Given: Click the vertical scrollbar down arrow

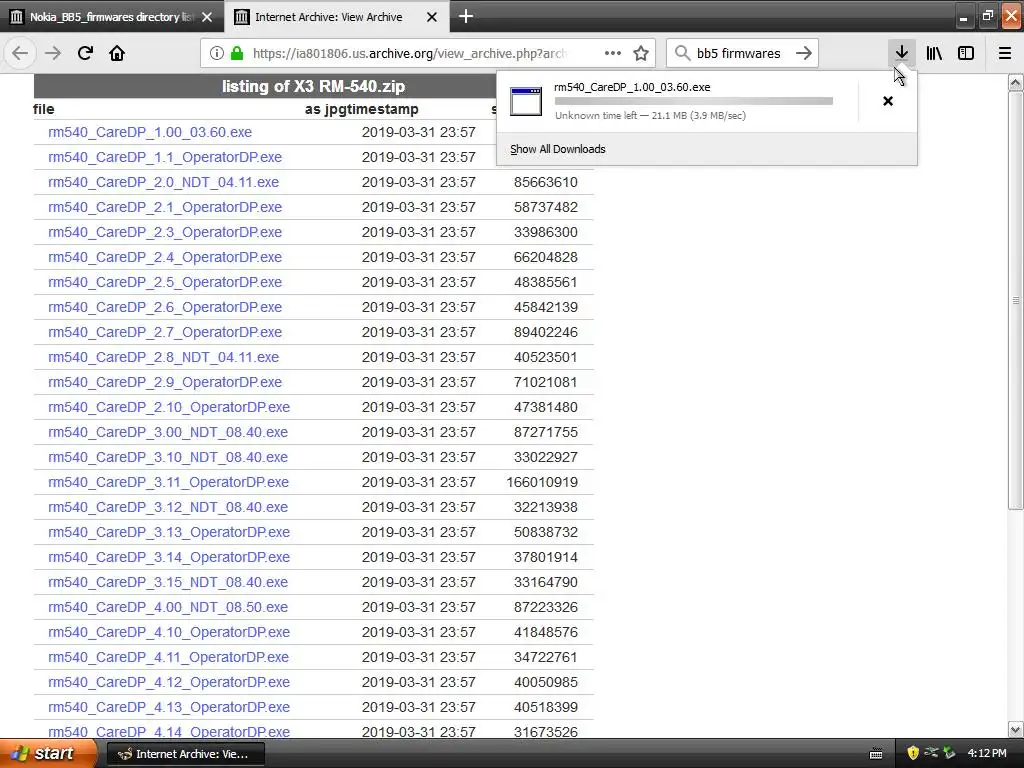Looking at the screenshot, I should [x=1016, y=729].
